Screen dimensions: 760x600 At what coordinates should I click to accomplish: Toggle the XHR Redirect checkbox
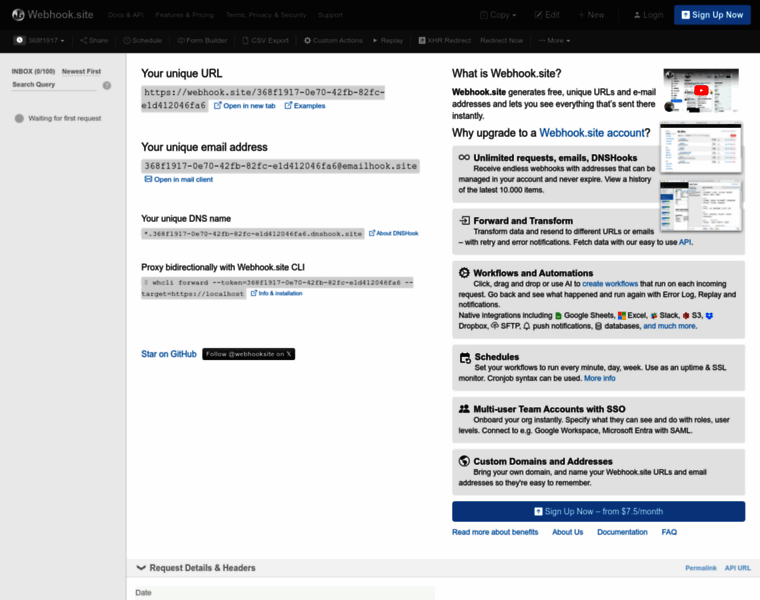pyautogui.click(x=422, y=40)
